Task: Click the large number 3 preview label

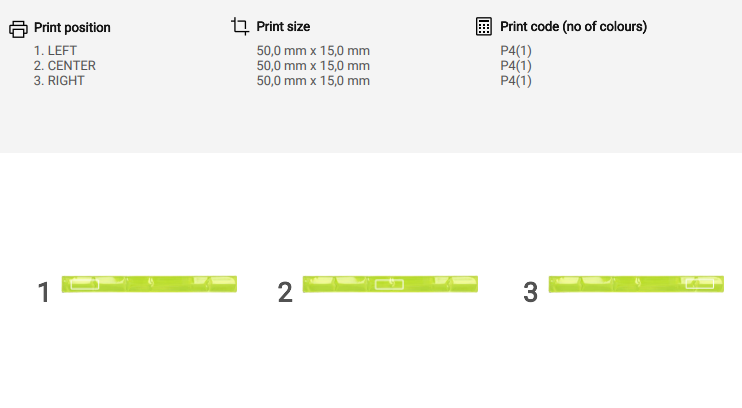Action: coord(530,293)
